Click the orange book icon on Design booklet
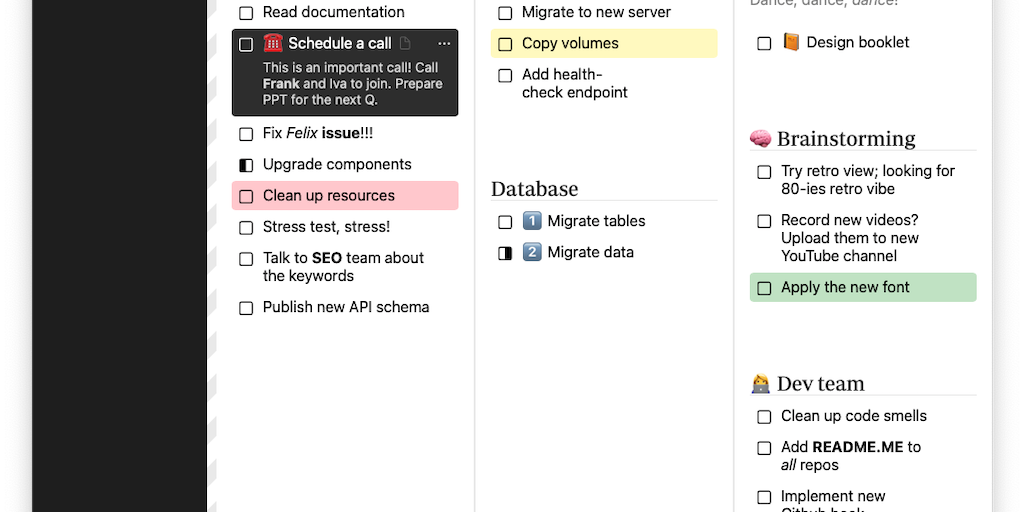The image size is (1024, 512). coord(791,43)
